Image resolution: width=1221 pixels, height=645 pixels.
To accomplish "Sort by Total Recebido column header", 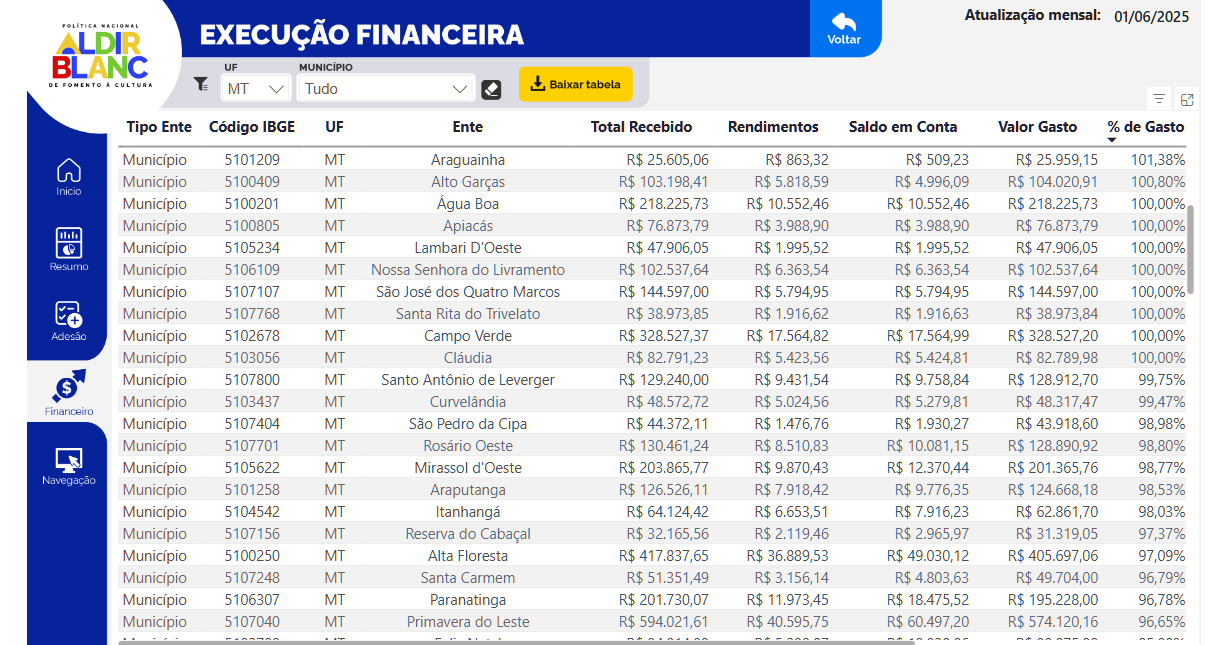I will point(641,127).
